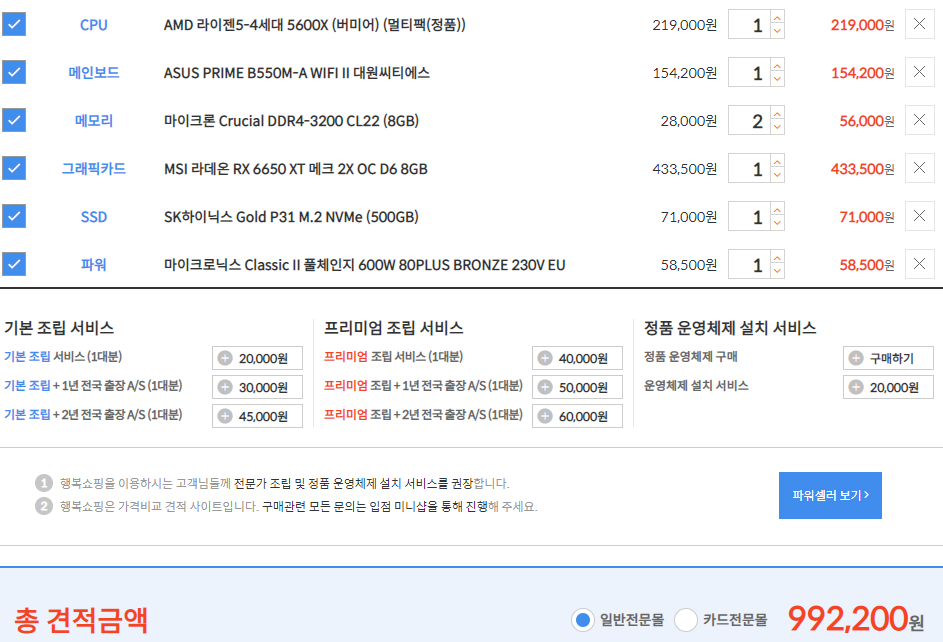The image size is (943, 642).
Task: Uncheck the 파워 row checkbox
Action: point(14,264)
